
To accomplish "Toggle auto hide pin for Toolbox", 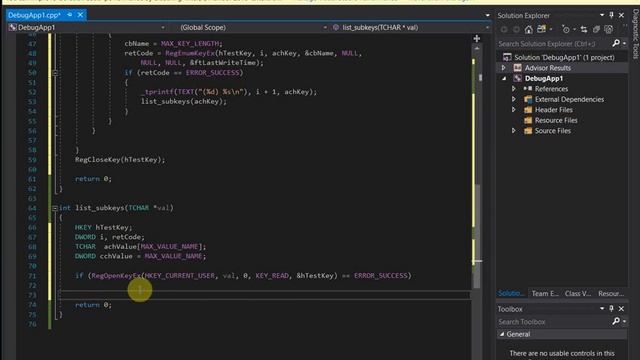I will click(x=611, y=309).
